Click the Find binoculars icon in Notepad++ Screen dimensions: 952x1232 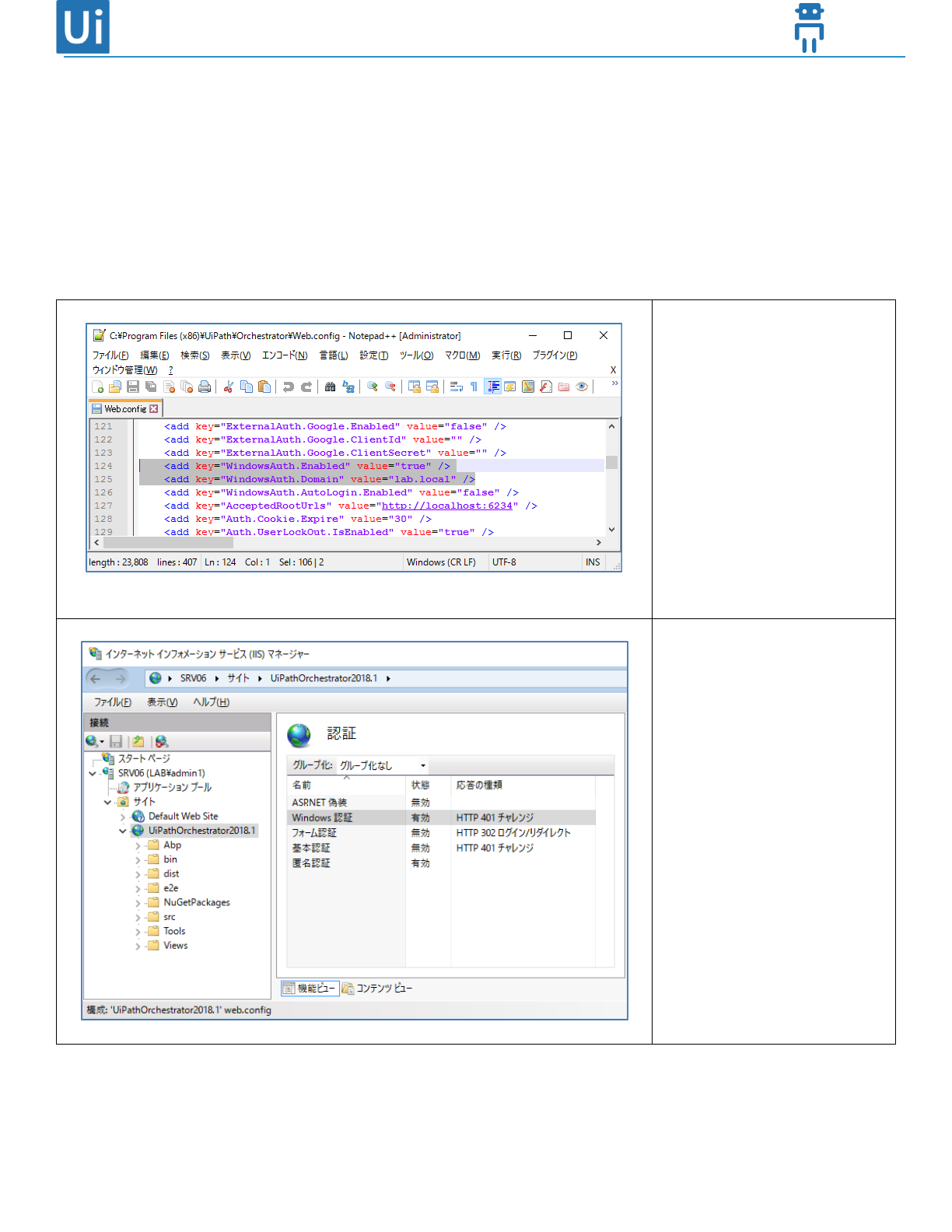pyautogui.click(x=331, y=387)
